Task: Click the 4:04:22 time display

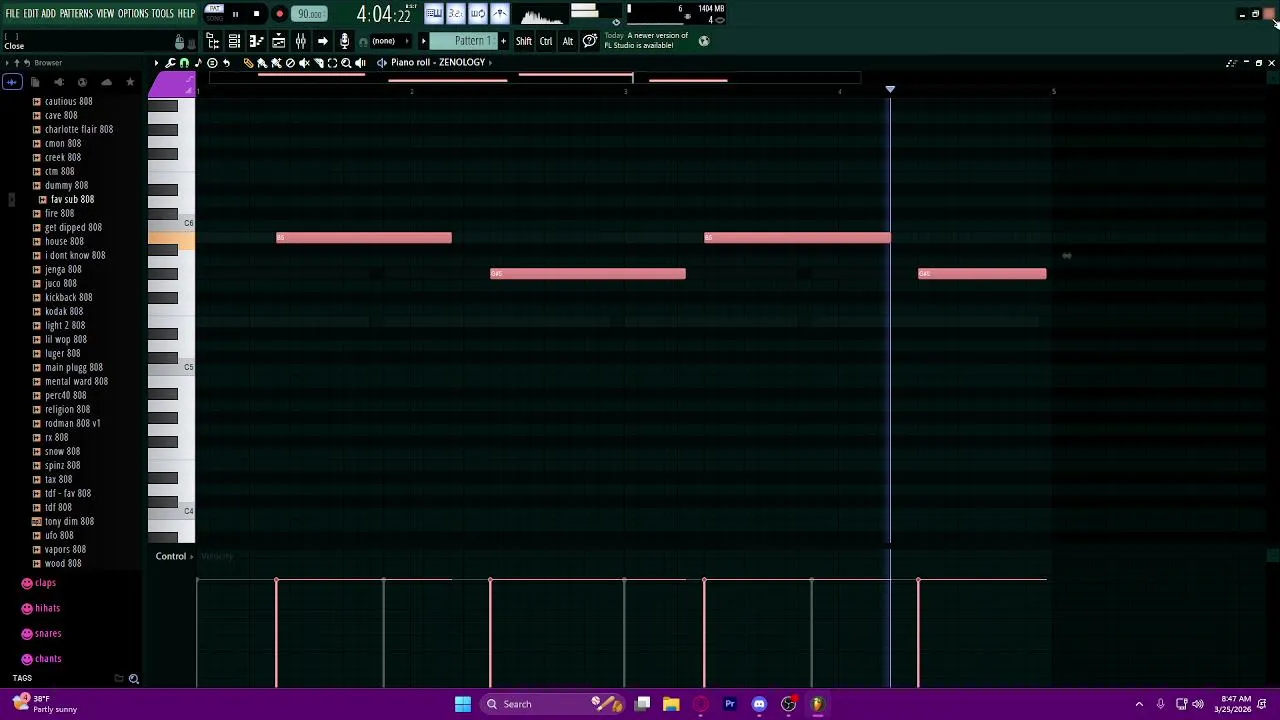Action: coord(384,15)
